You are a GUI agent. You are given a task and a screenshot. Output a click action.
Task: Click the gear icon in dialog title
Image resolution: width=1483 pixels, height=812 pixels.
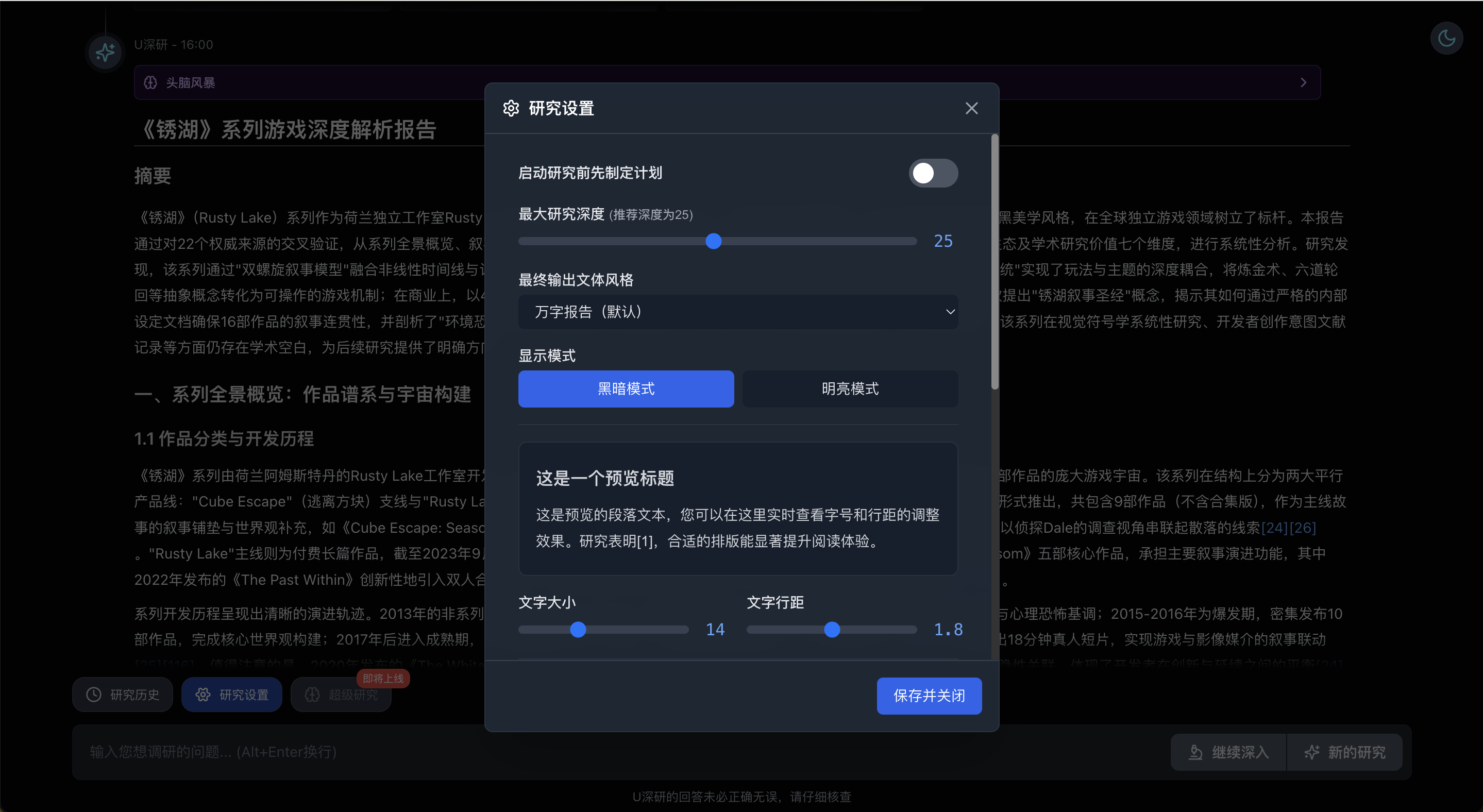[511, 108]
